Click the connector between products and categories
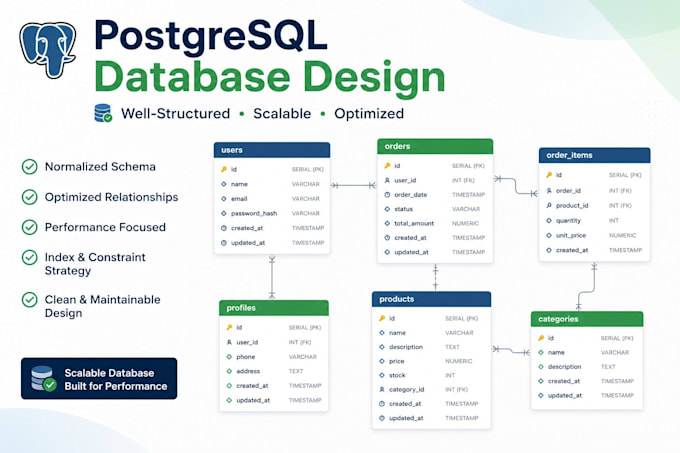This screenshot has height=453, width=680. [511, 351]
